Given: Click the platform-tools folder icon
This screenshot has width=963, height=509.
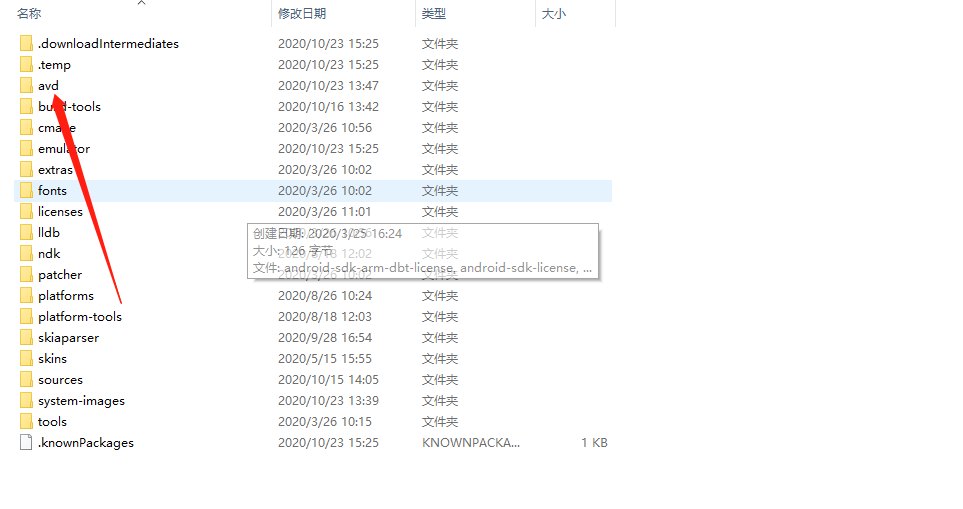Looking at the screenshot, I should tap(26, 317).
